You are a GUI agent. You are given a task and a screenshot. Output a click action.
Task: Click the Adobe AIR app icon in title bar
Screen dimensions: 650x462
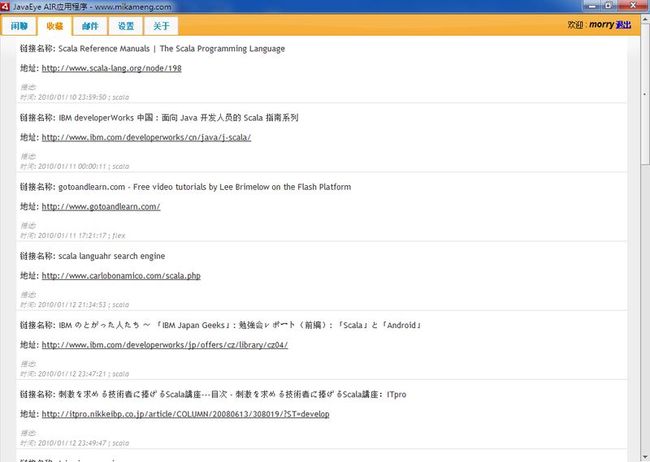pyautogui.click(x=5, y=6)
